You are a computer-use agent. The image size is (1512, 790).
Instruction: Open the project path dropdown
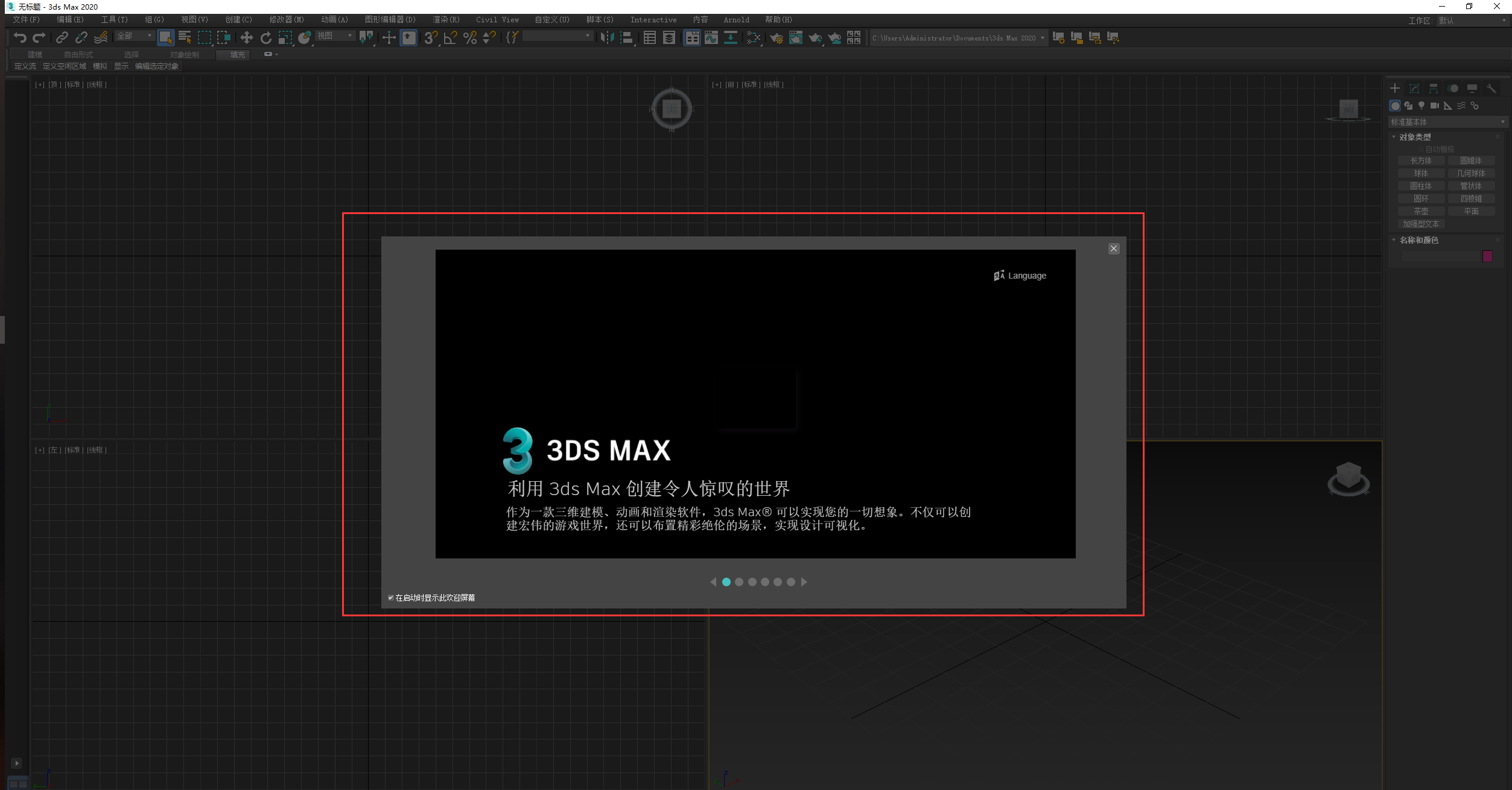pos(958,38)
